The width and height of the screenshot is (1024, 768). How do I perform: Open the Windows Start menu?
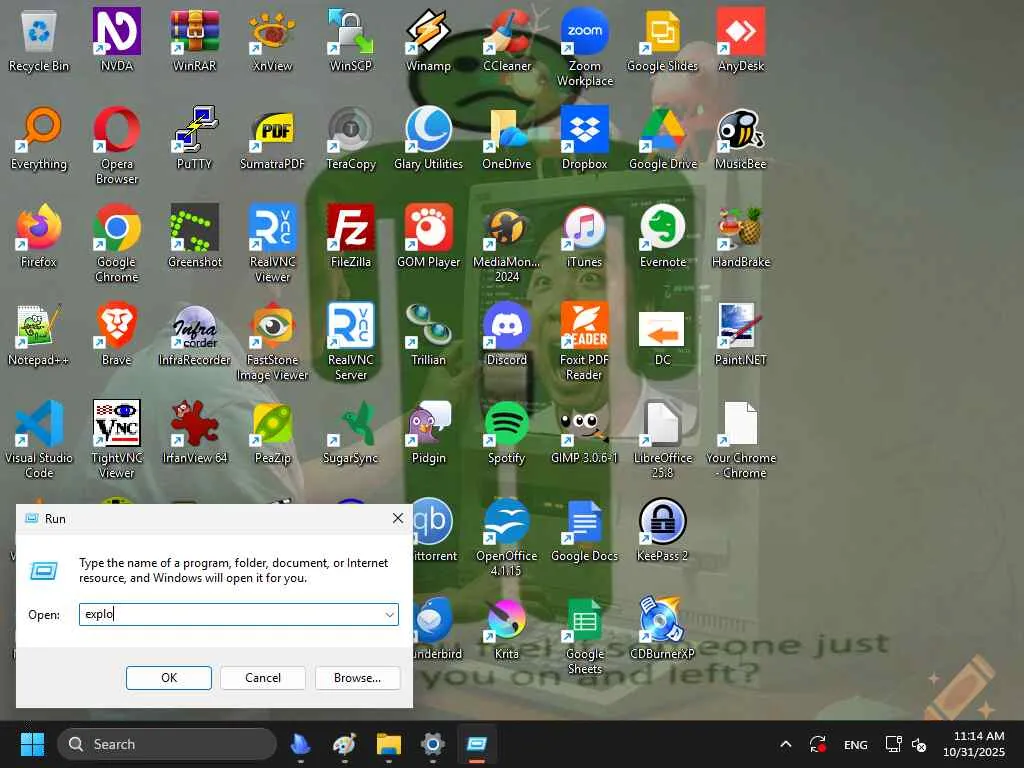pyautogui.click(x=32, y=744)
